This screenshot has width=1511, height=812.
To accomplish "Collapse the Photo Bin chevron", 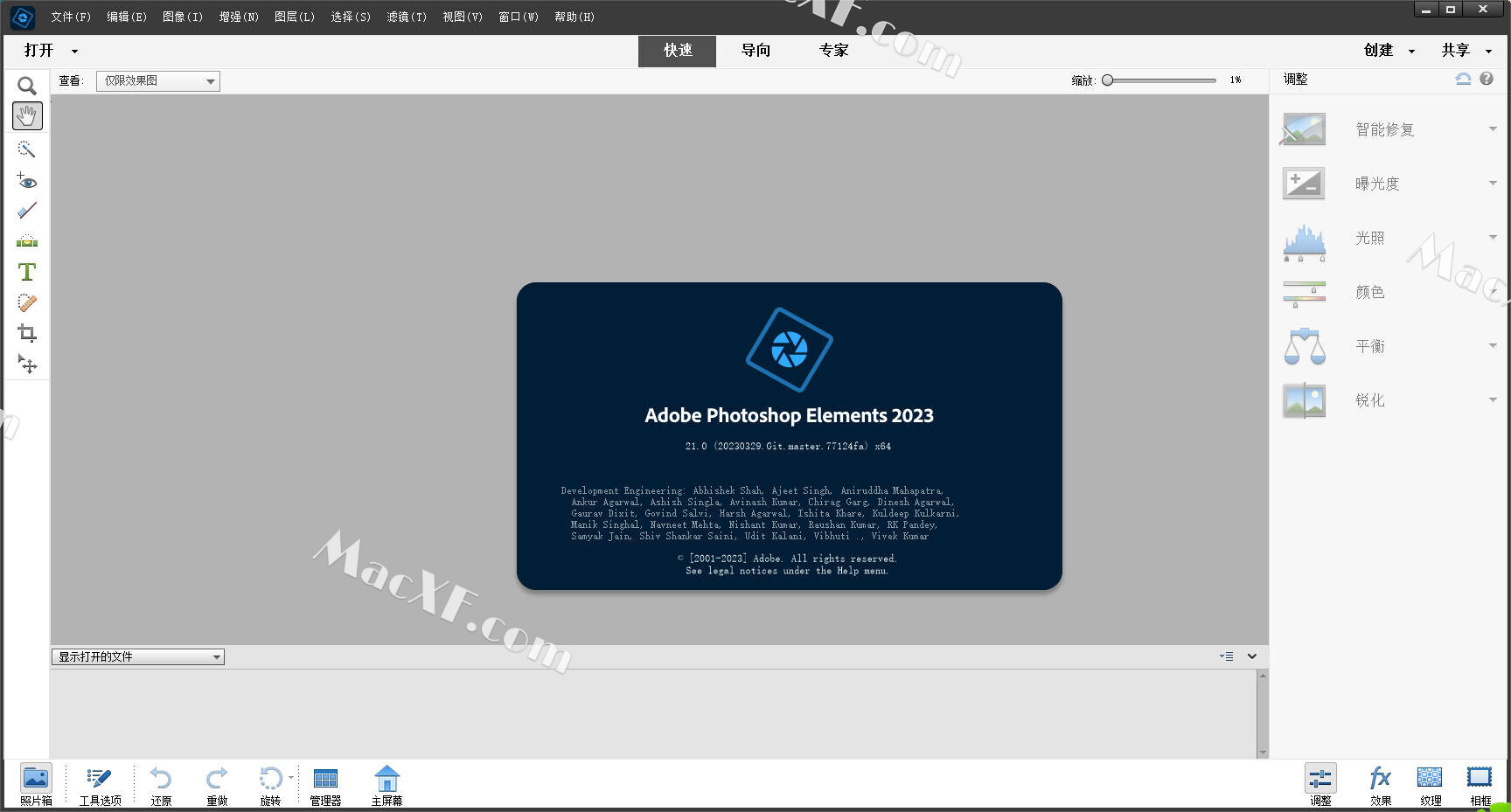I will 1252,656.
